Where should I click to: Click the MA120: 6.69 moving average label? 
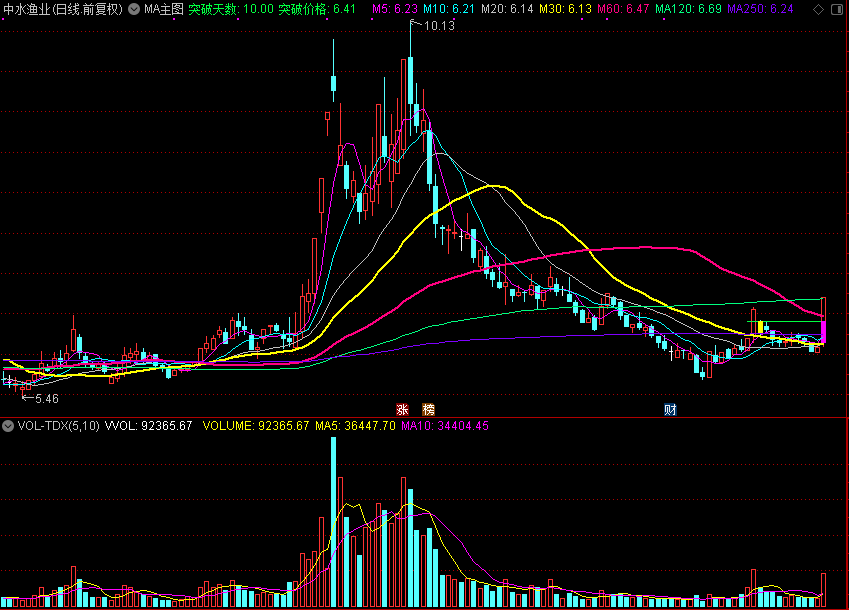click(688, 9)
